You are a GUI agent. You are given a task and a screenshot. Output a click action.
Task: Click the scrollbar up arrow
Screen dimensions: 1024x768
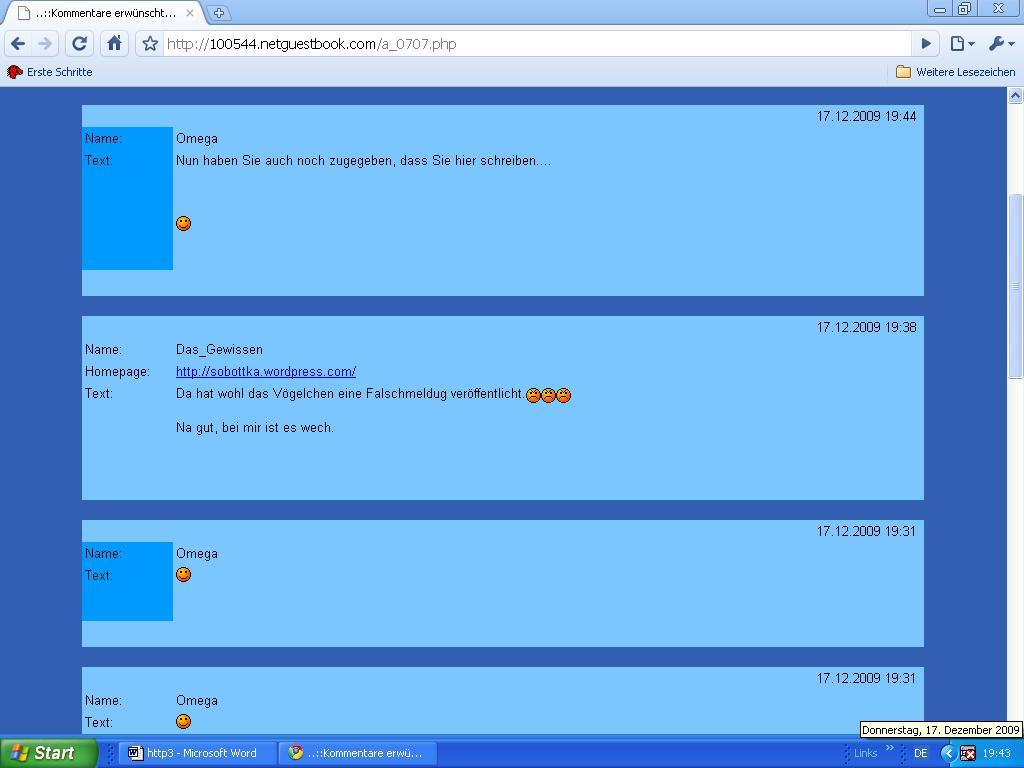point(1015,95)
